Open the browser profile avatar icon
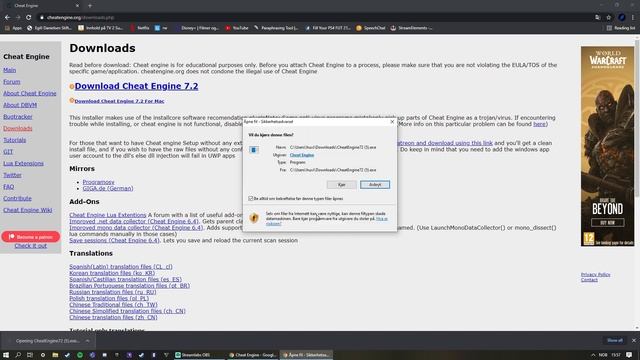The height and width of the screenshot is (360, 640). 622,18
